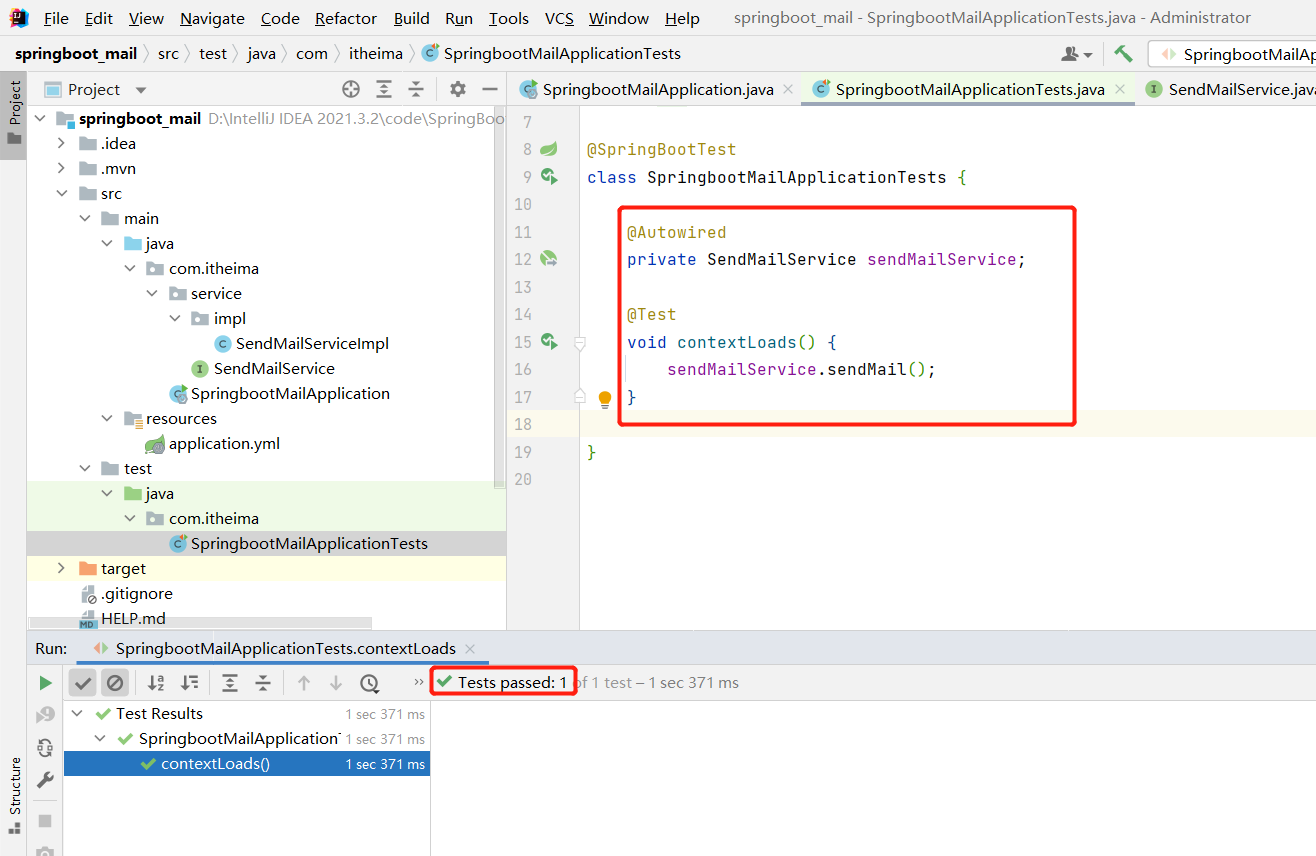Open the user account icon dropdown

pyautogui.click(x=1077, y=54)
